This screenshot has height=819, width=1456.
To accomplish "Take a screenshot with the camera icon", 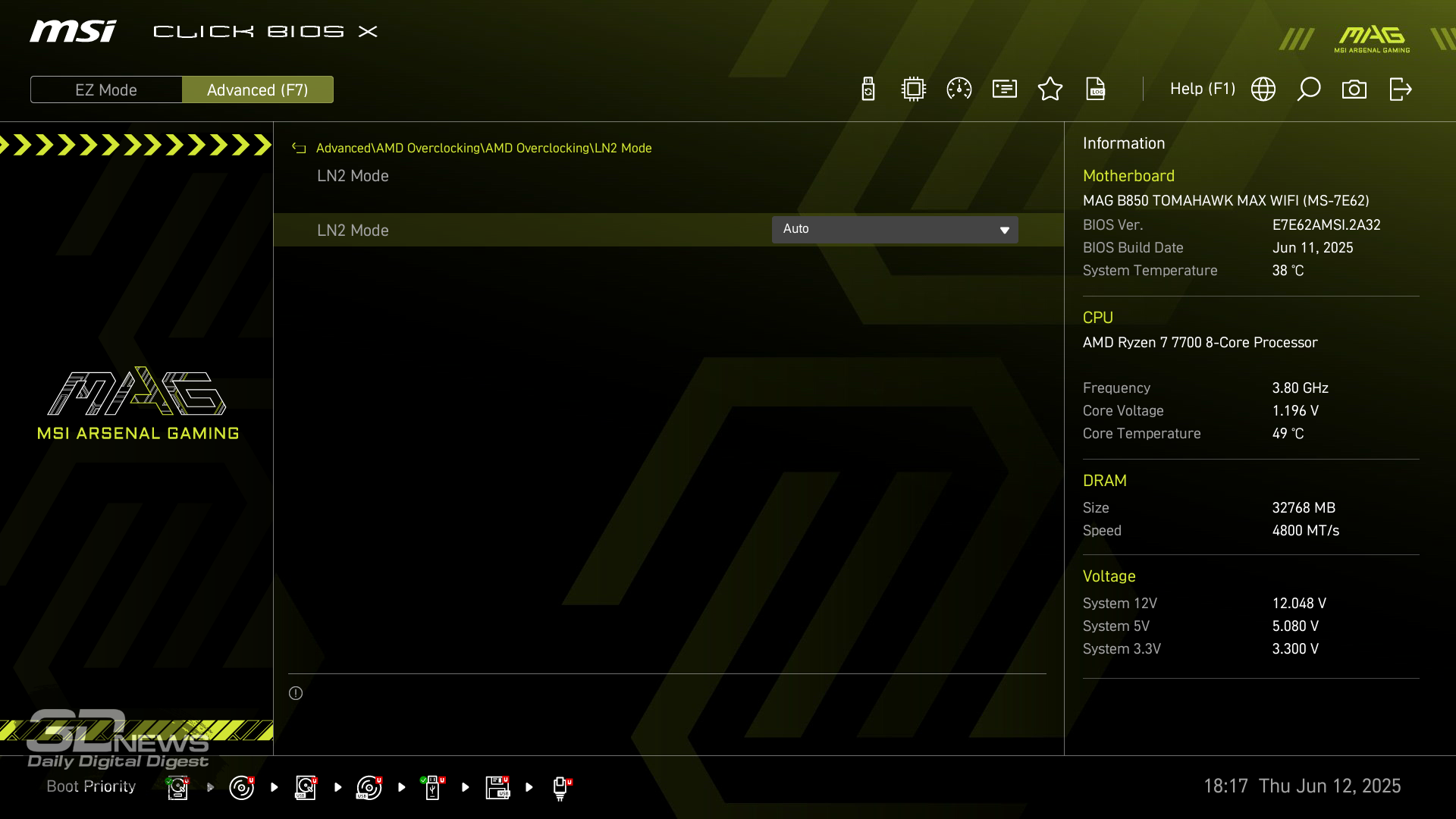I will 1354,89.
